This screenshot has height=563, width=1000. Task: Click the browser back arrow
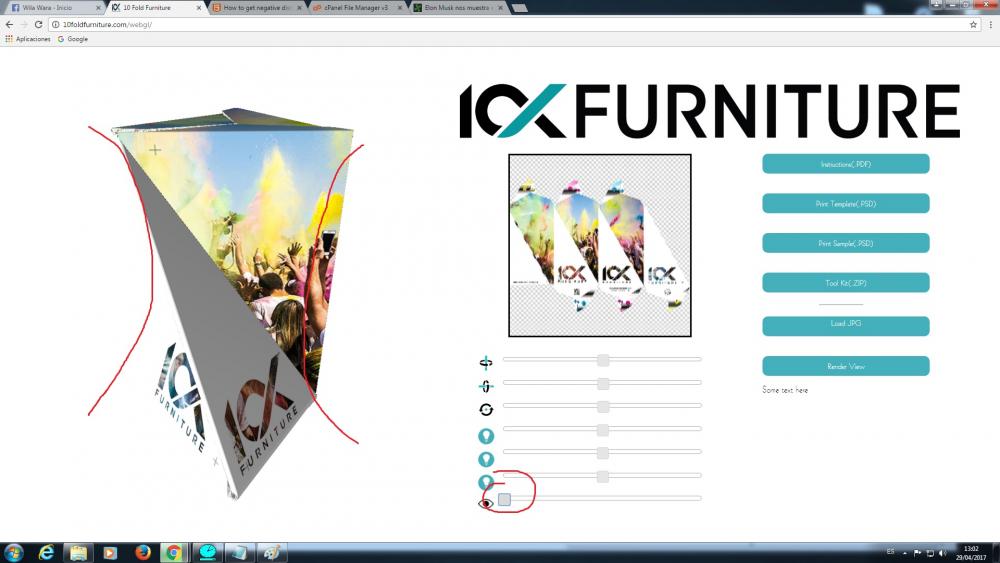[9, 24]
